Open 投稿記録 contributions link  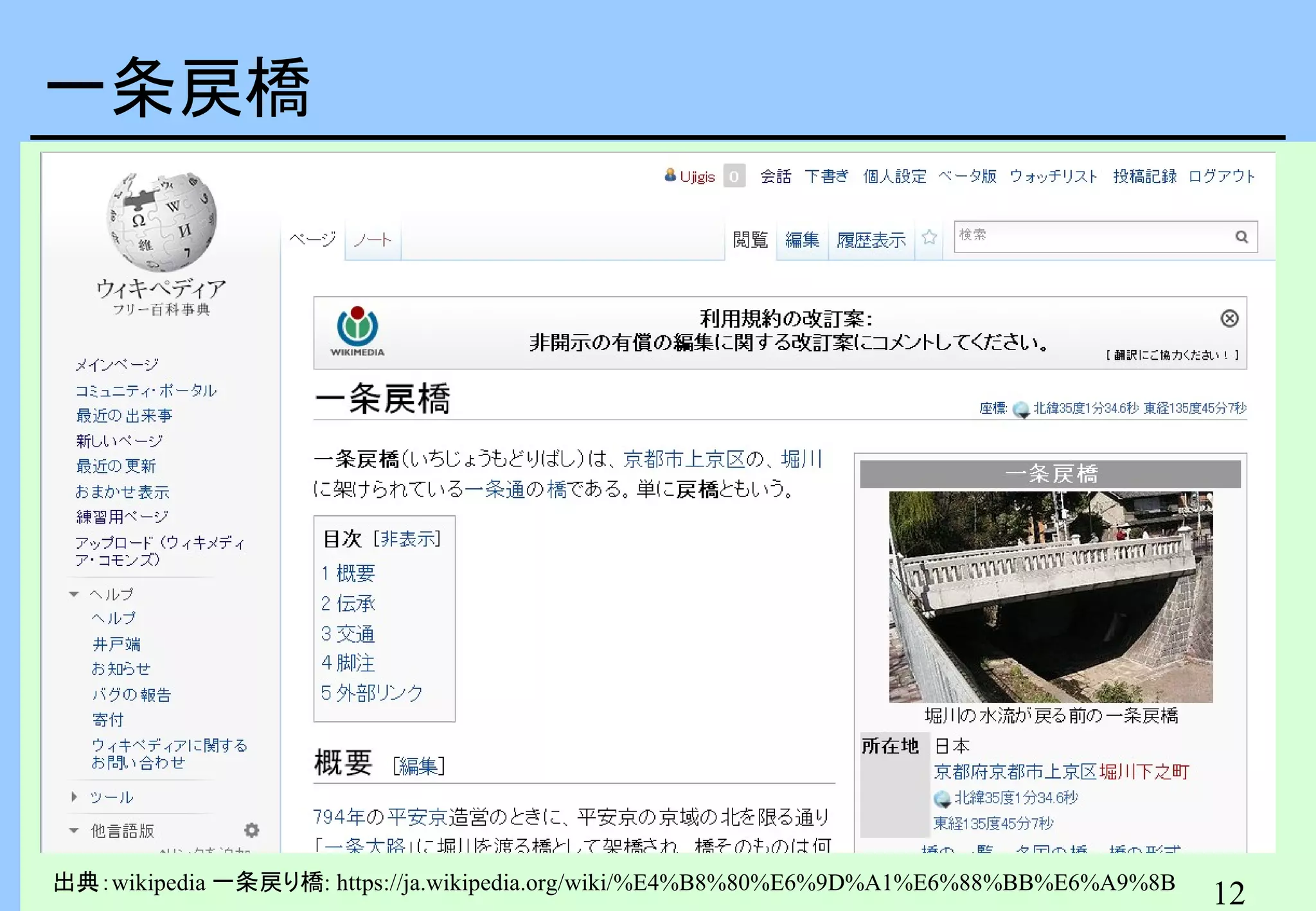pyautogui.click(x=1144, y=177)
